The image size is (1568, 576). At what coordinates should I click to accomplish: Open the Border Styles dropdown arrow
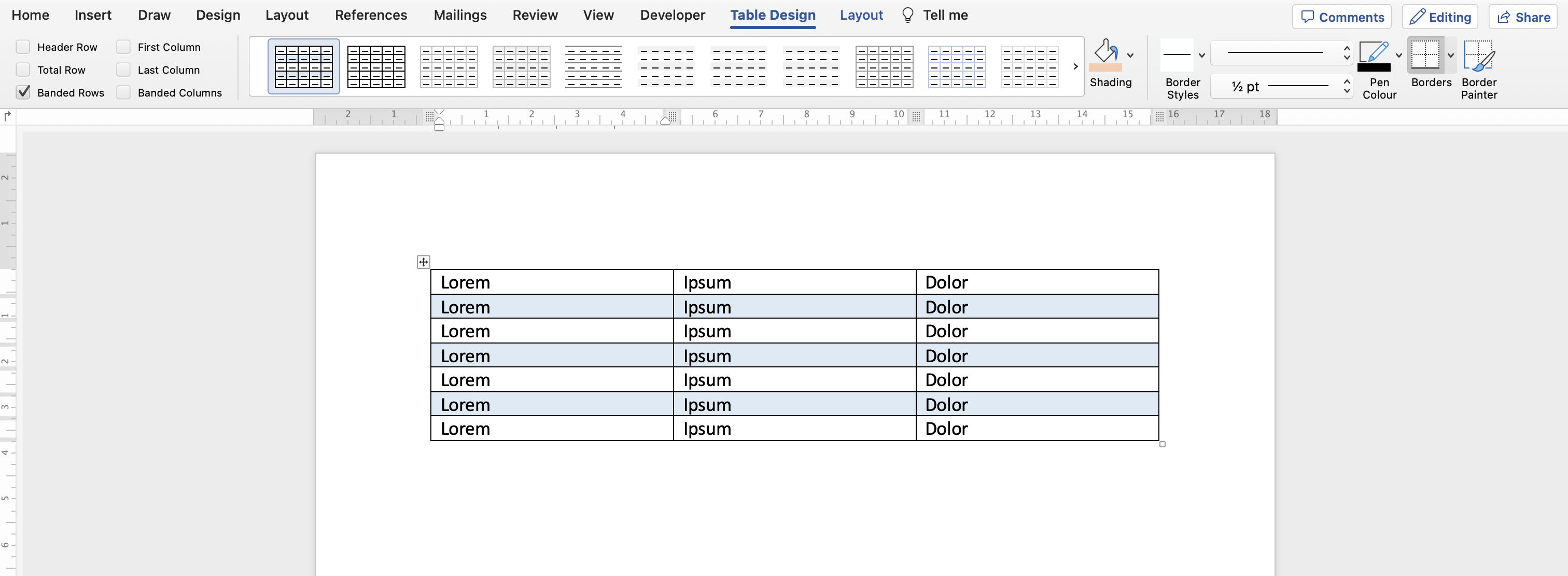pyautogui.click(x=1201, y=56)
